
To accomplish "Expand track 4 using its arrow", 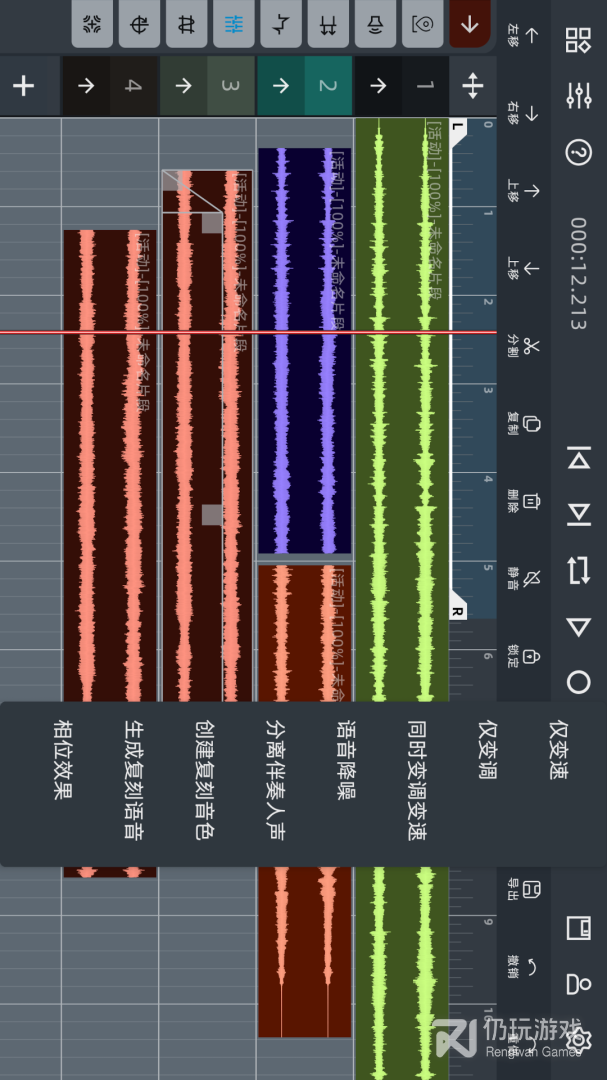I will click(86, 86).
